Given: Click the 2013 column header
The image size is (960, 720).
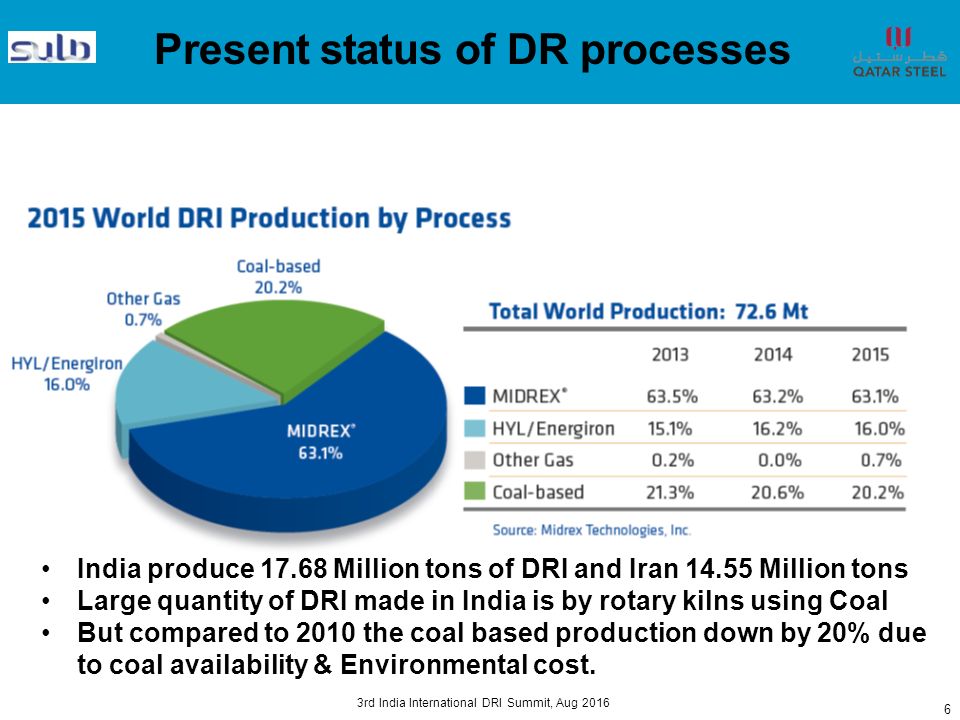Looking at the screenshot, I should click(x=670, y=354).
